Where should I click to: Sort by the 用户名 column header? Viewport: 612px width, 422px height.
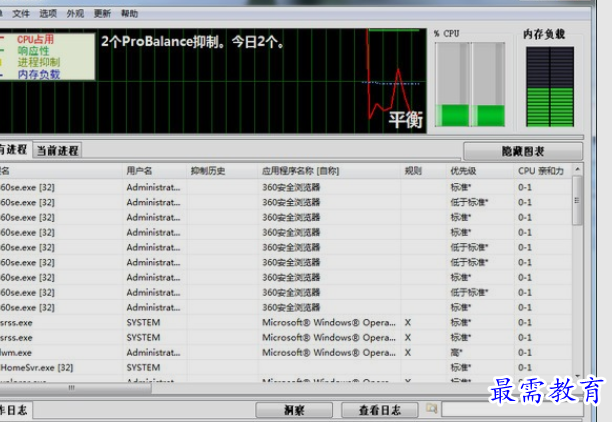(x=155, y=171)
